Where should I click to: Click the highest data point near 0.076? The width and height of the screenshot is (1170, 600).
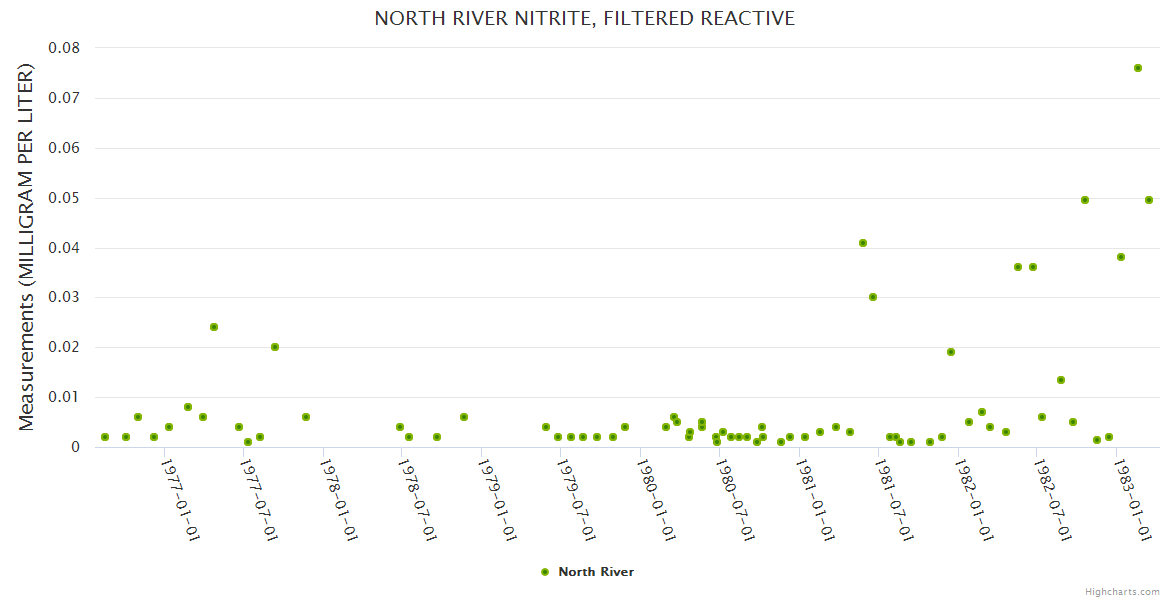click(x=1138, y=68)
